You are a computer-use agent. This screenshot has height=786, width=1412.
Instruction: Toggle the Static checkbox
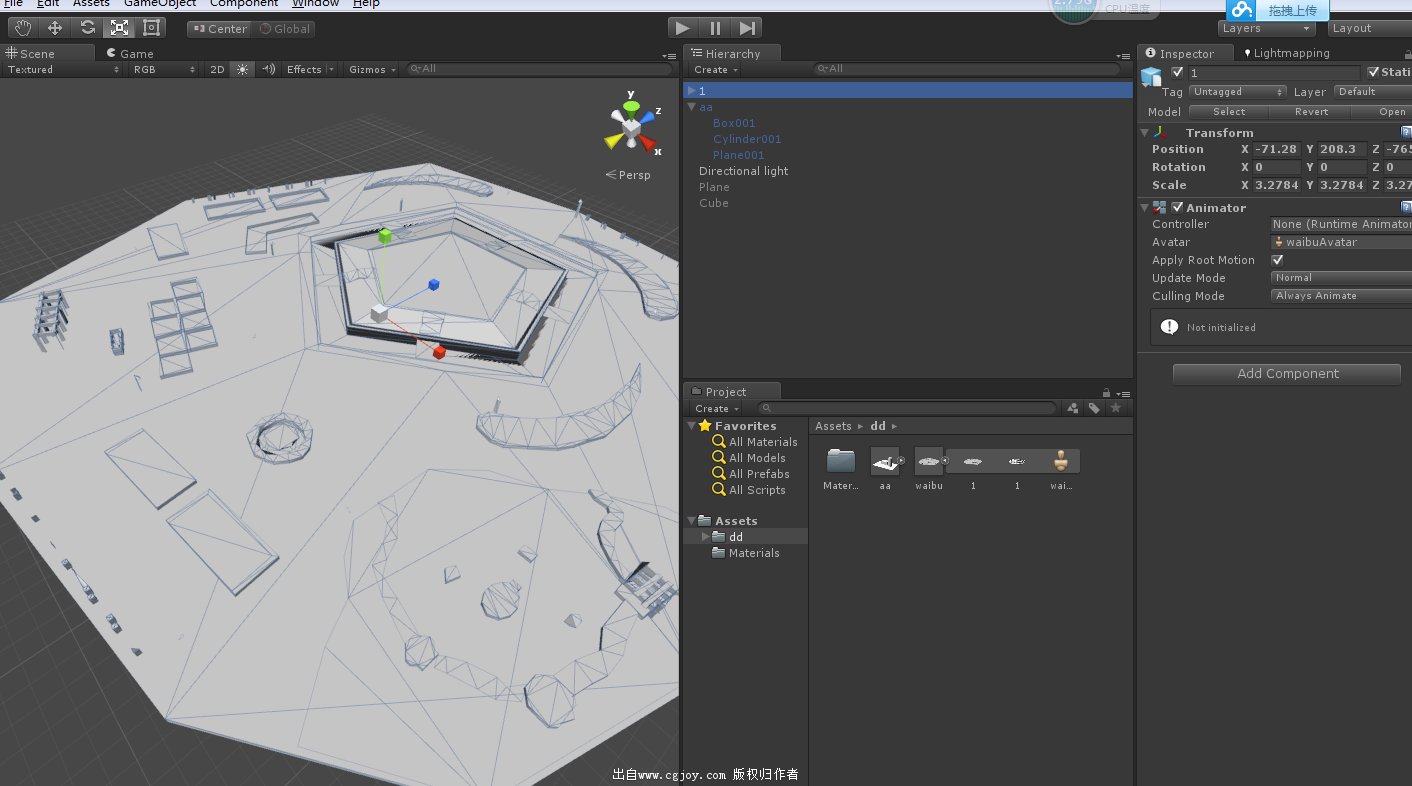[1373, 72]
